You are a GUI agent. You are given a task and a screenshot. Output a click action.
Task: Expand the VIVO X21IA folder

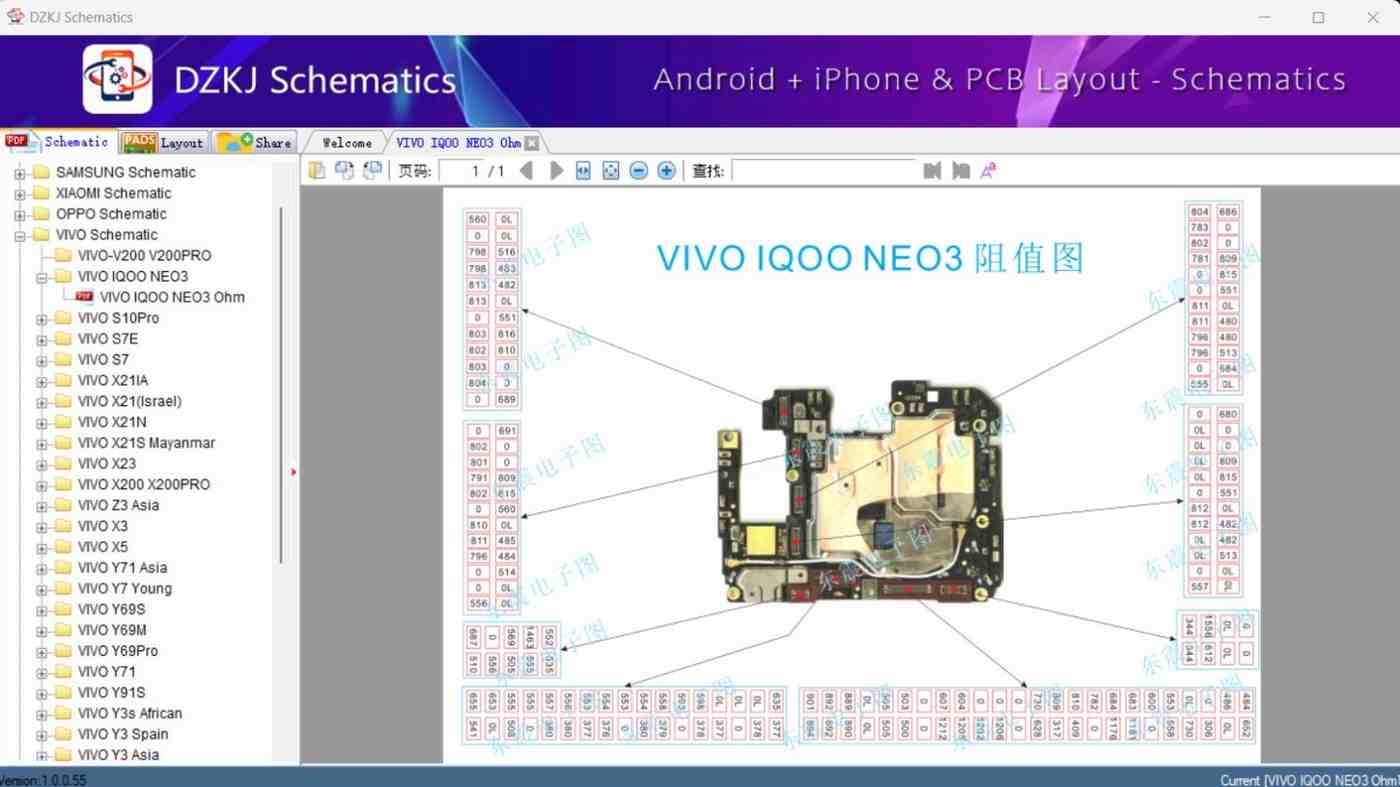[x=42, y=381]
